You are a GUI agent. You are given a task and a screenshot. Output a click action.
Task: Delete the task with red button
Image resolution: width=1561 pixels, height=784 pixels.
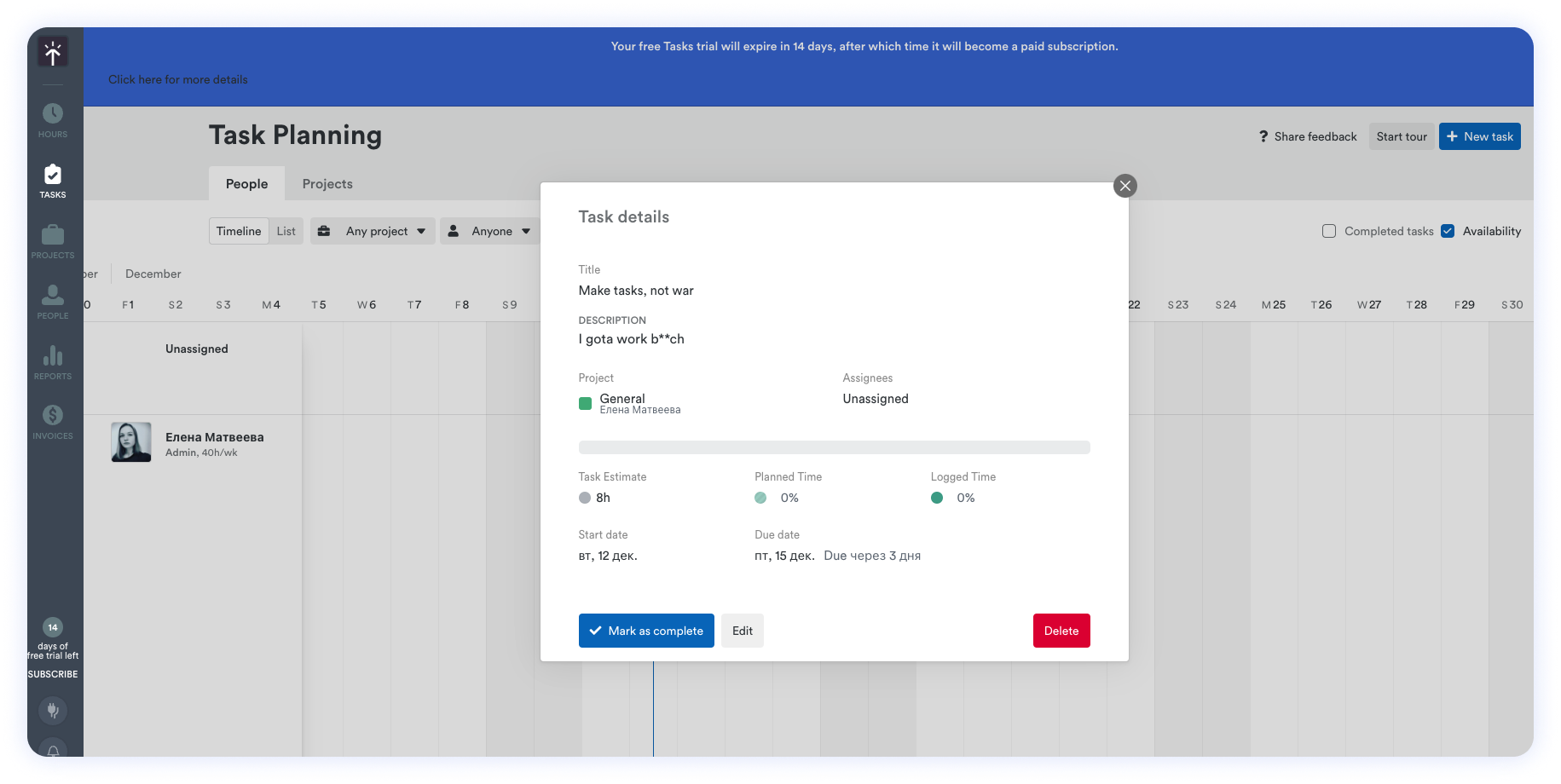[1061, 631]
